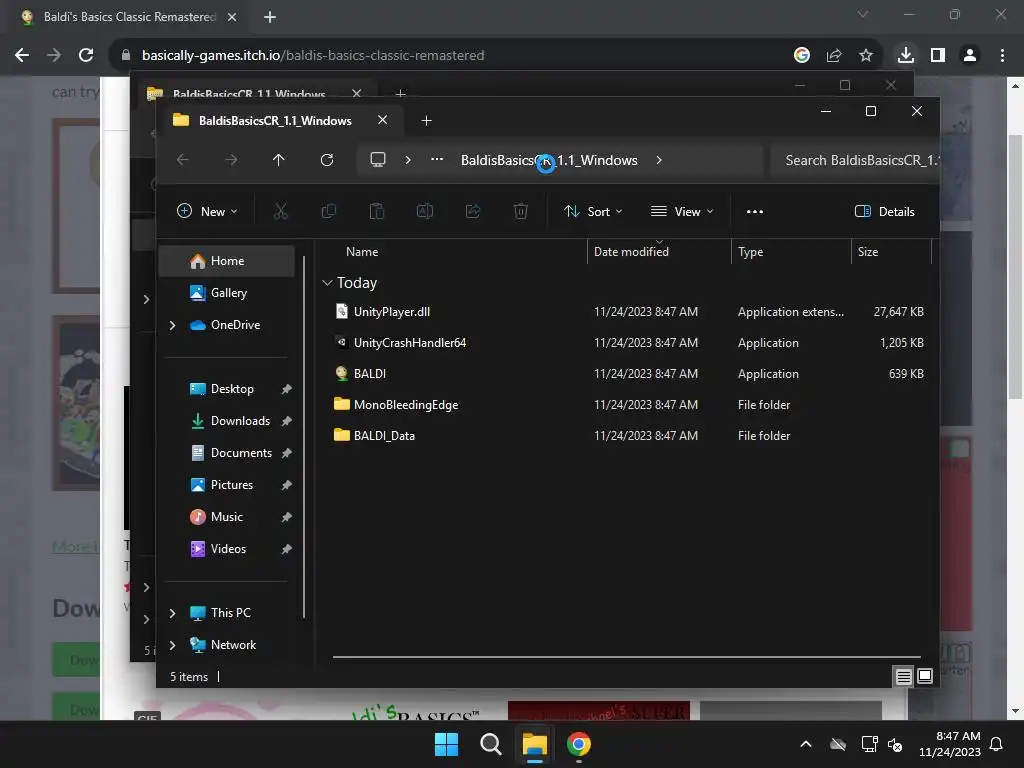Image resolution: width=1024 pixels, height=768 pixels.
Task: Open hidden breadcrumb ellipsis in address bar
Action: point(437,160)
